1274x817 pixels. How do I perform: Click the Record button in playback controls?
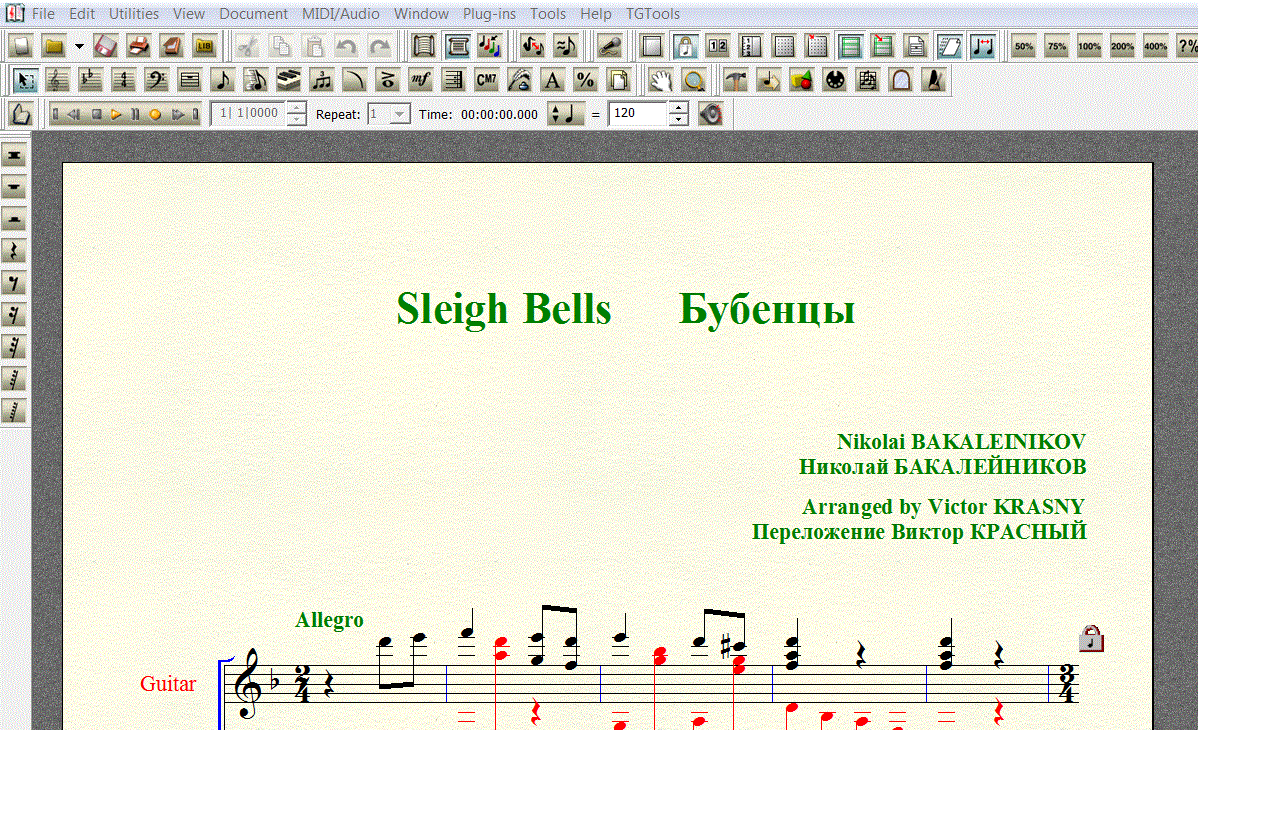pos(155,114)
